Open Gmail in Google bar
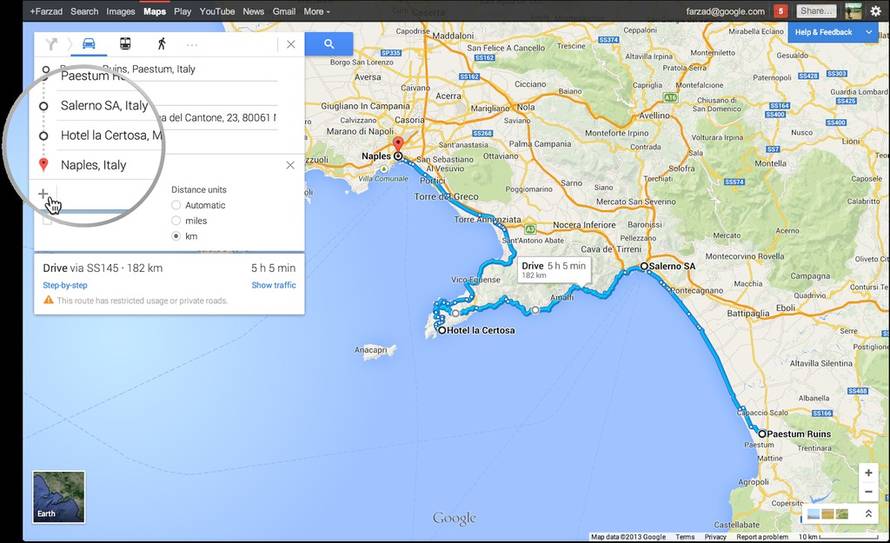The height and width of the screenshot is (543, 890). click(x=284, y=11)
